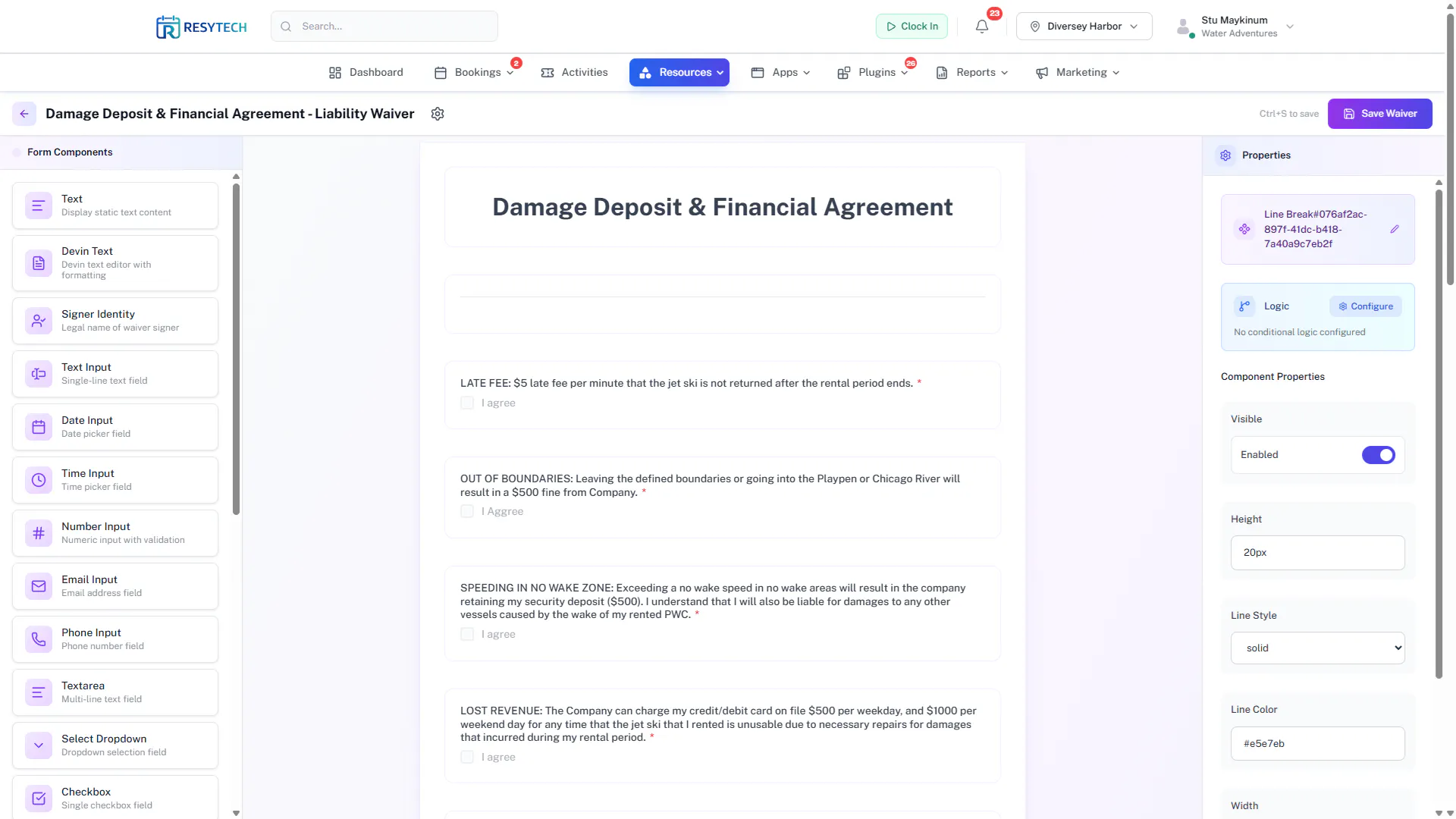Viewport: 1456px width, 819px height.
Task: Select the Text static content component
Action: click(115, 206)
